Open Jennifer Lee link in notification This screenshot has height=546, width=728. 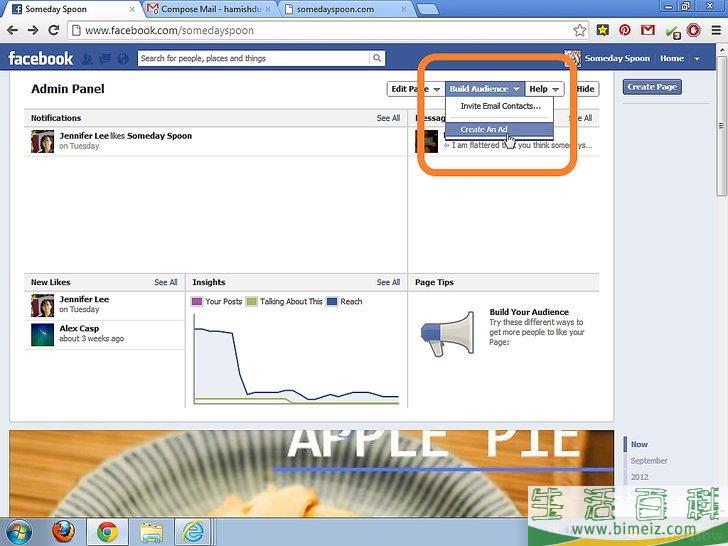click(84, 136)
